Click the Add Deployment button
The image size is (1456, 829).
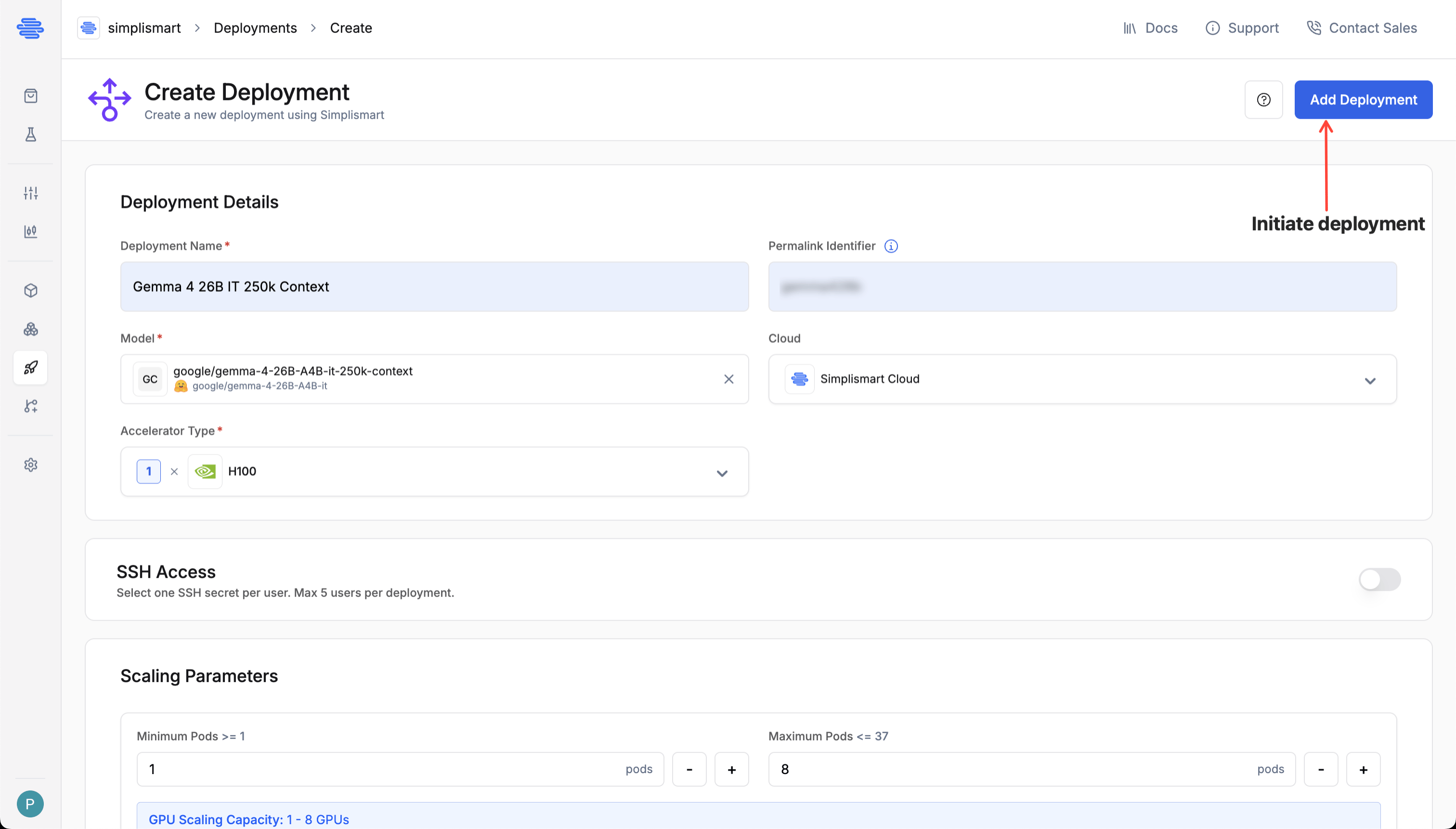point(1363,100)
